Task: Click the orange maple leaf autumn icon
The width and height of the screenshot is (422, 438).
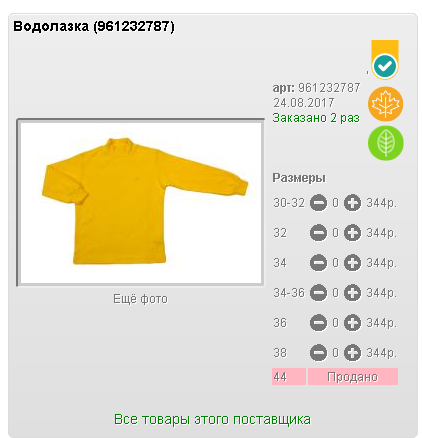Action: [386, 104]
